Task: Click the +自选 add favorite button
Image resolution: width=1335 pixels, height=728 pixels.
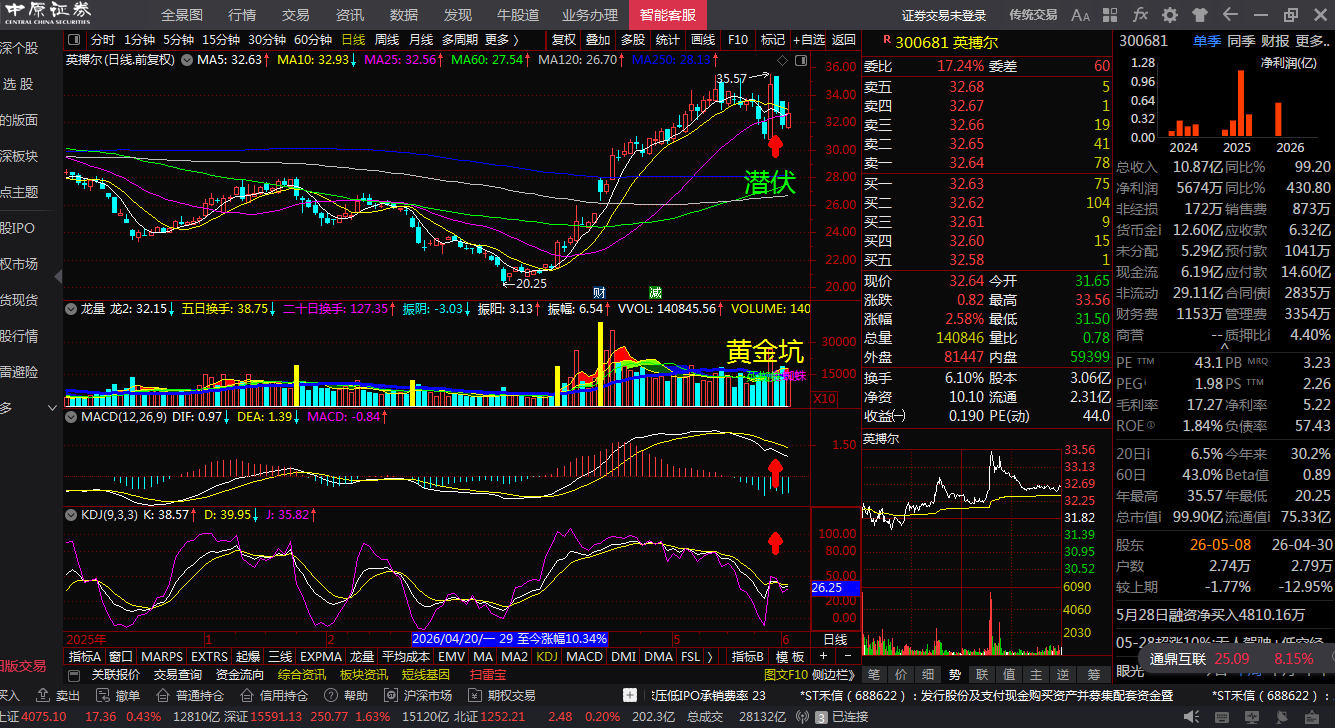Action: click(809, 40)
